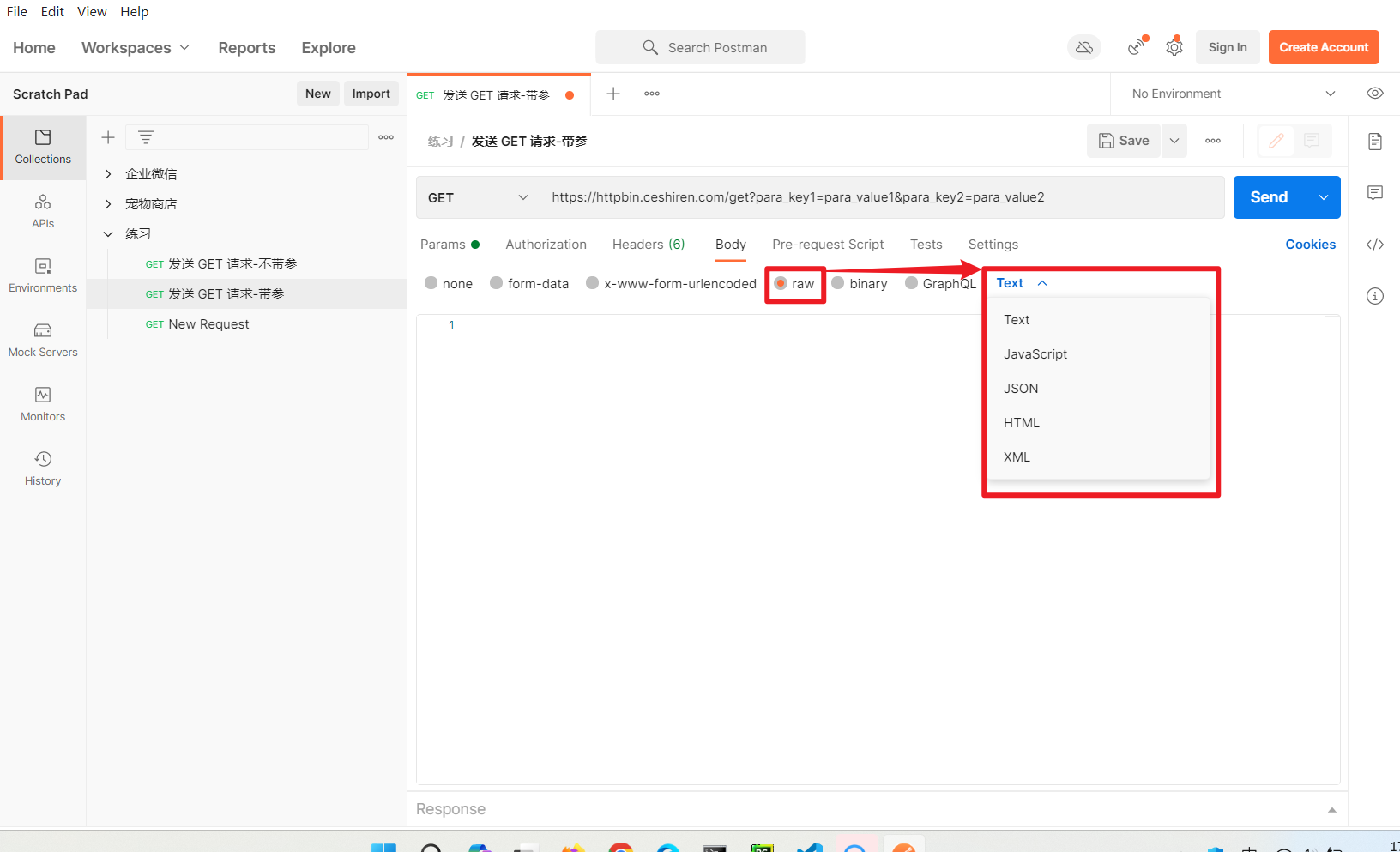Open the GET method dropdown
Screen dimensions: 1400x852
[x=478, y=197]
